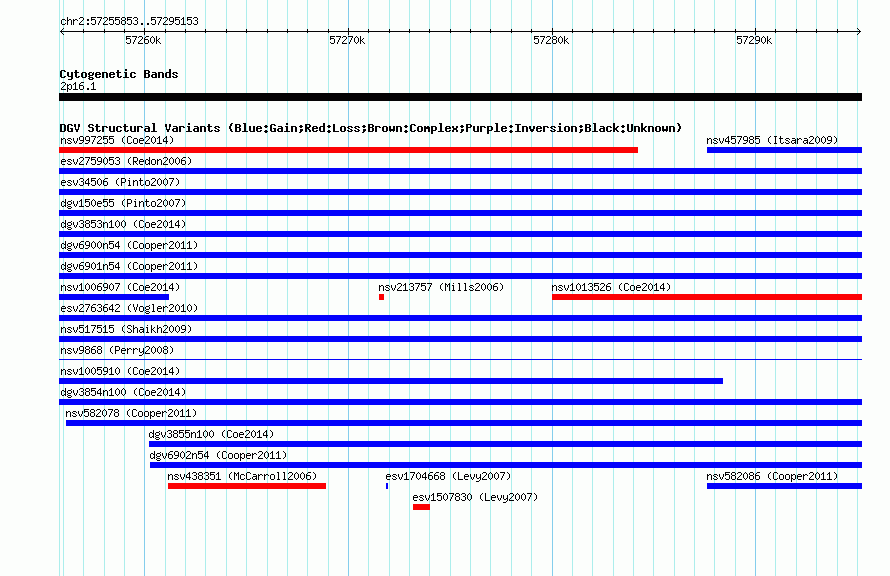
Task: Click the 57270k ruler label
Action: click(x=347, y=40)
